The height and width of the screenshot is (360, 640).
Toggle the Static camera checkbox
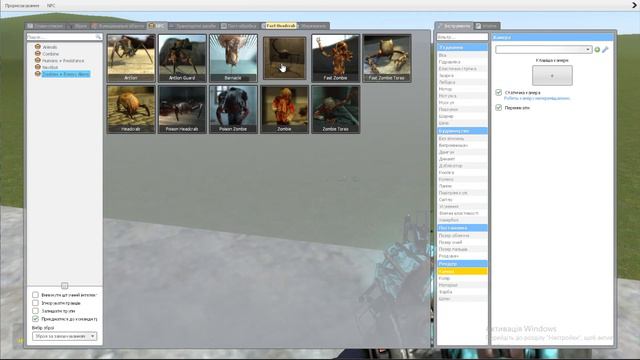(498, 93)
